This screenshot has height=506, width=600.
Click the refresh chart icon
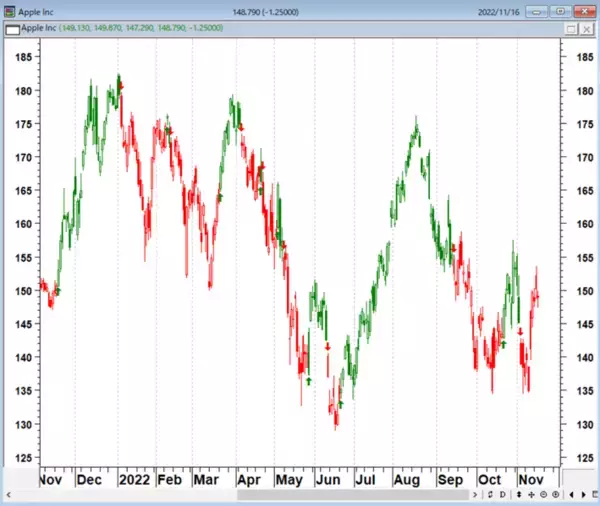tap(490, 495)
